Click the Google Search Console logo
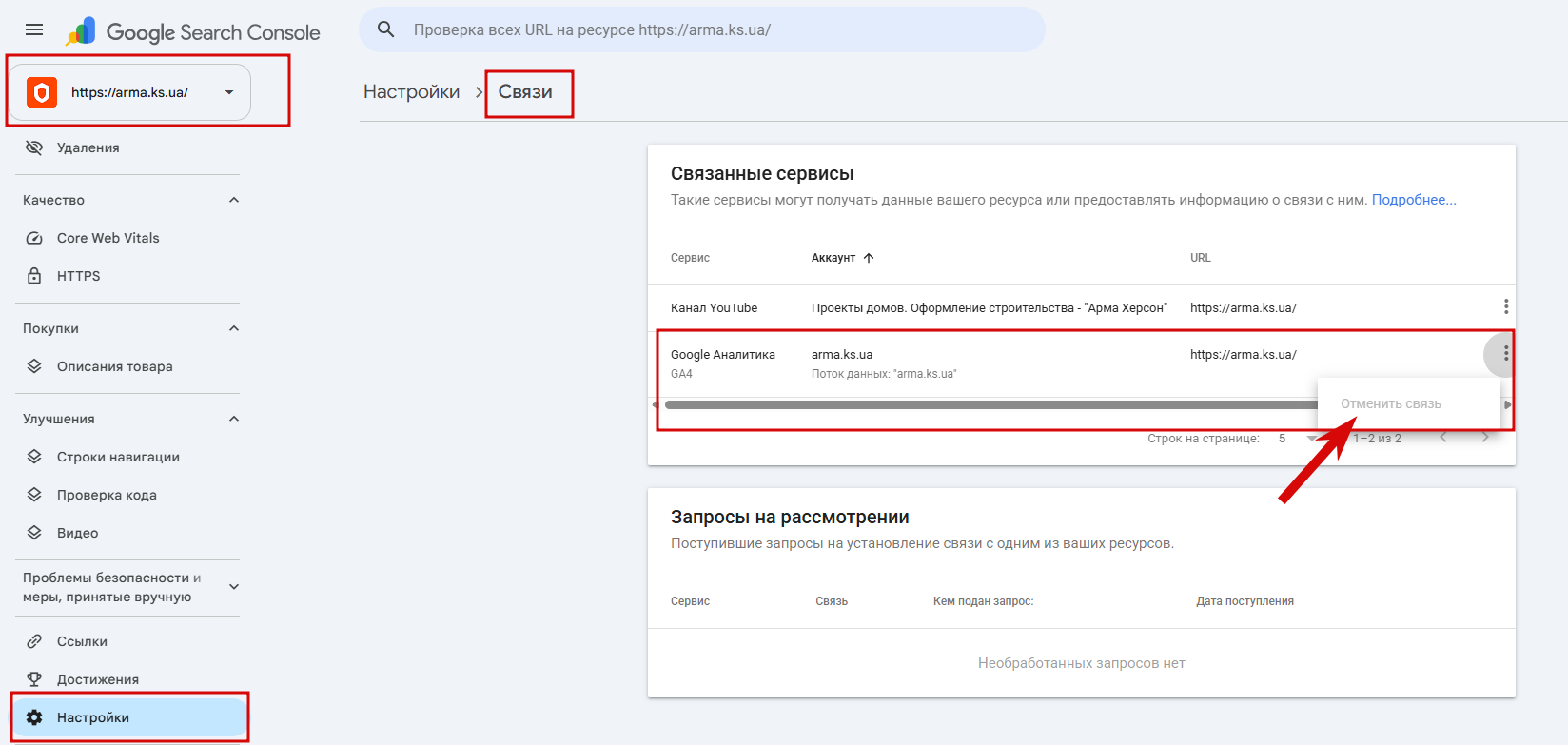The image size is (1568, 745). 193,32
